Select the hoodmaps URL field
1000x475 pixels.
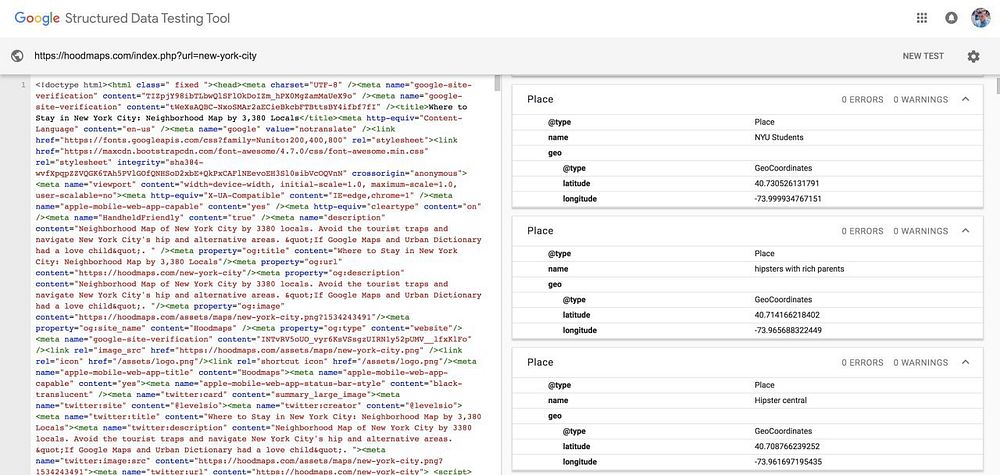(145, 56)
